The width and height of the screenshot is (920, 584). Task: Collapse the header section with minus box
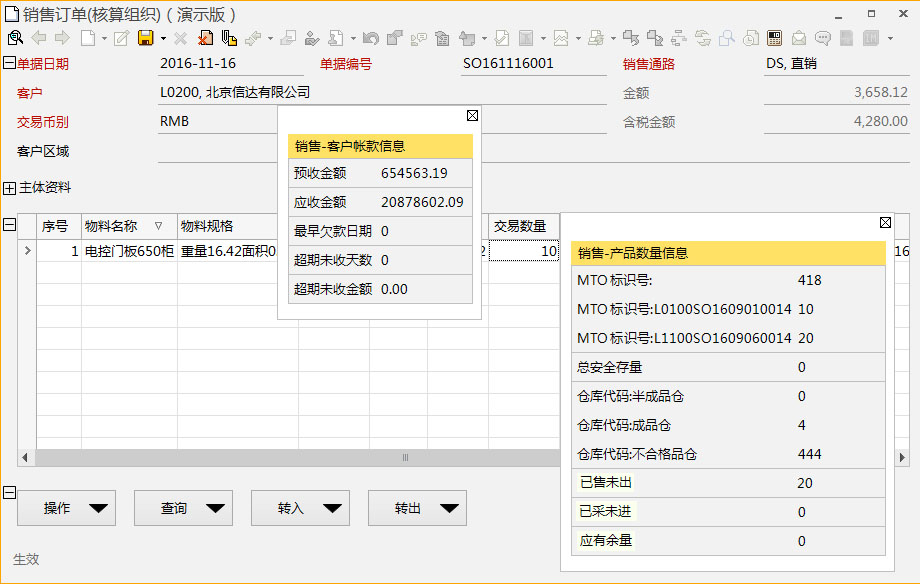click(x=9, y=64)
